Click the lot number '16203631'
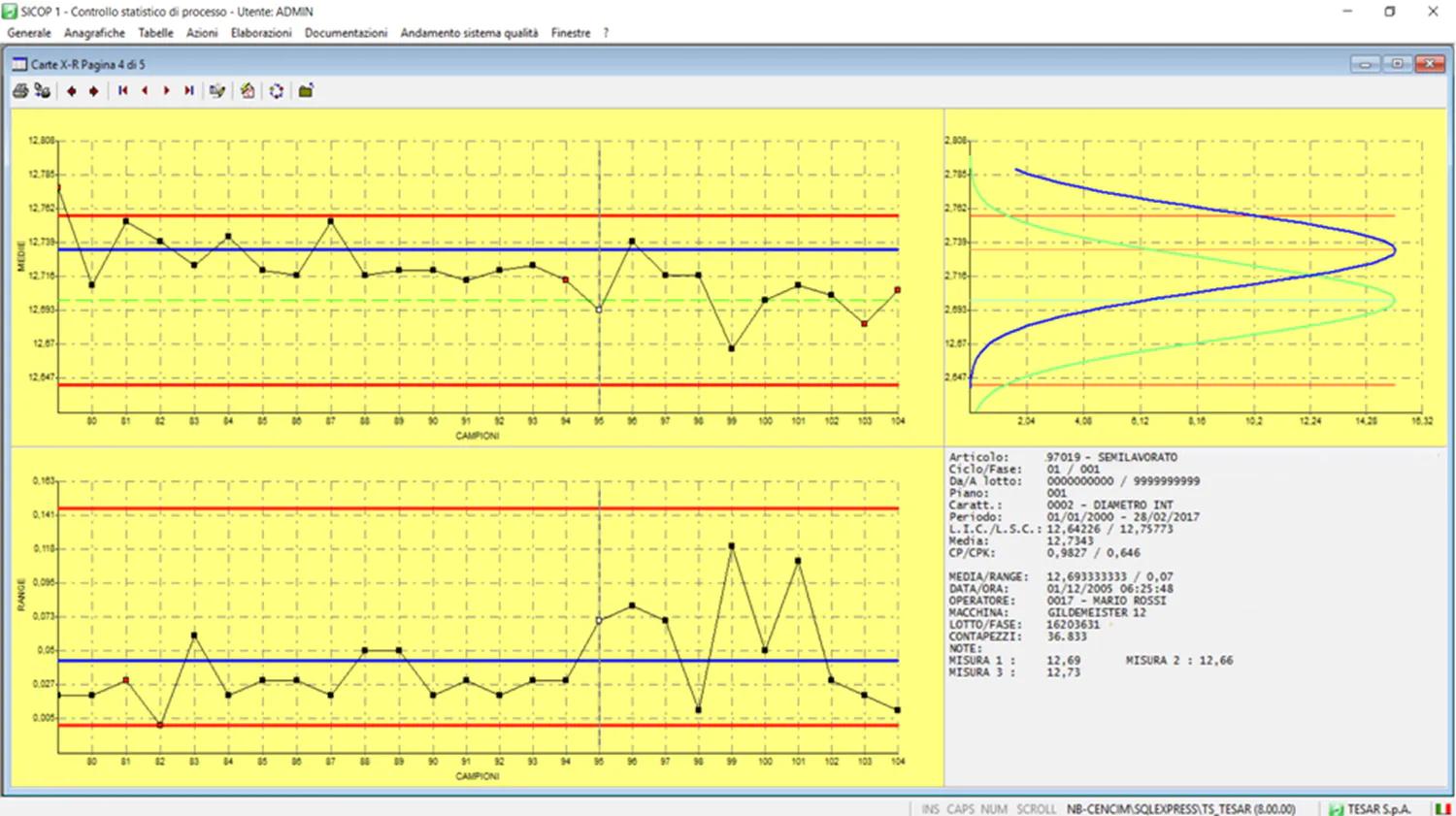Image resolution: width=1456 pixels, height=816 pixels. (x=1074, y=625)
